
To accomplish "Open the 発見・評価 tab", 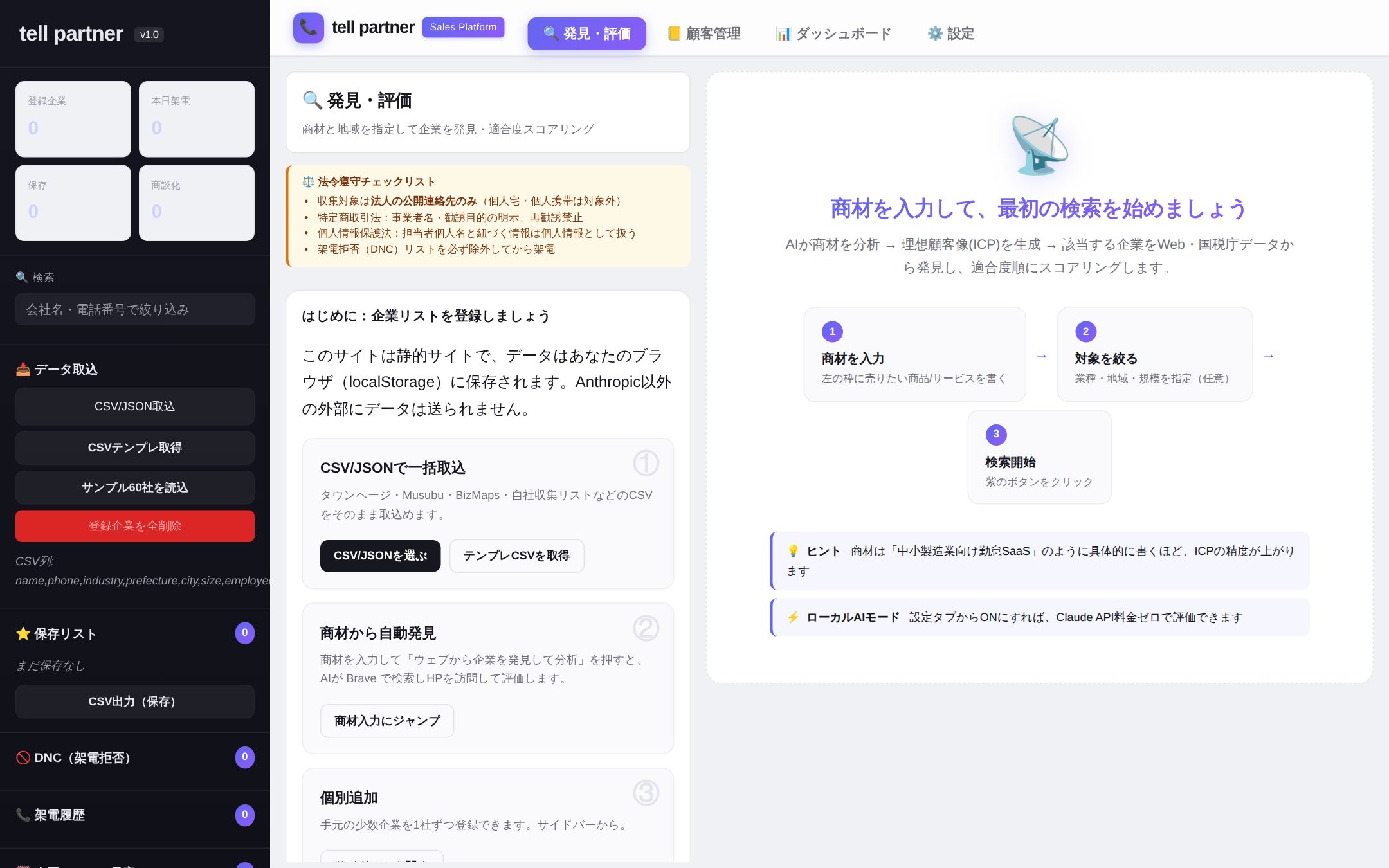I will tap(586, 33).
